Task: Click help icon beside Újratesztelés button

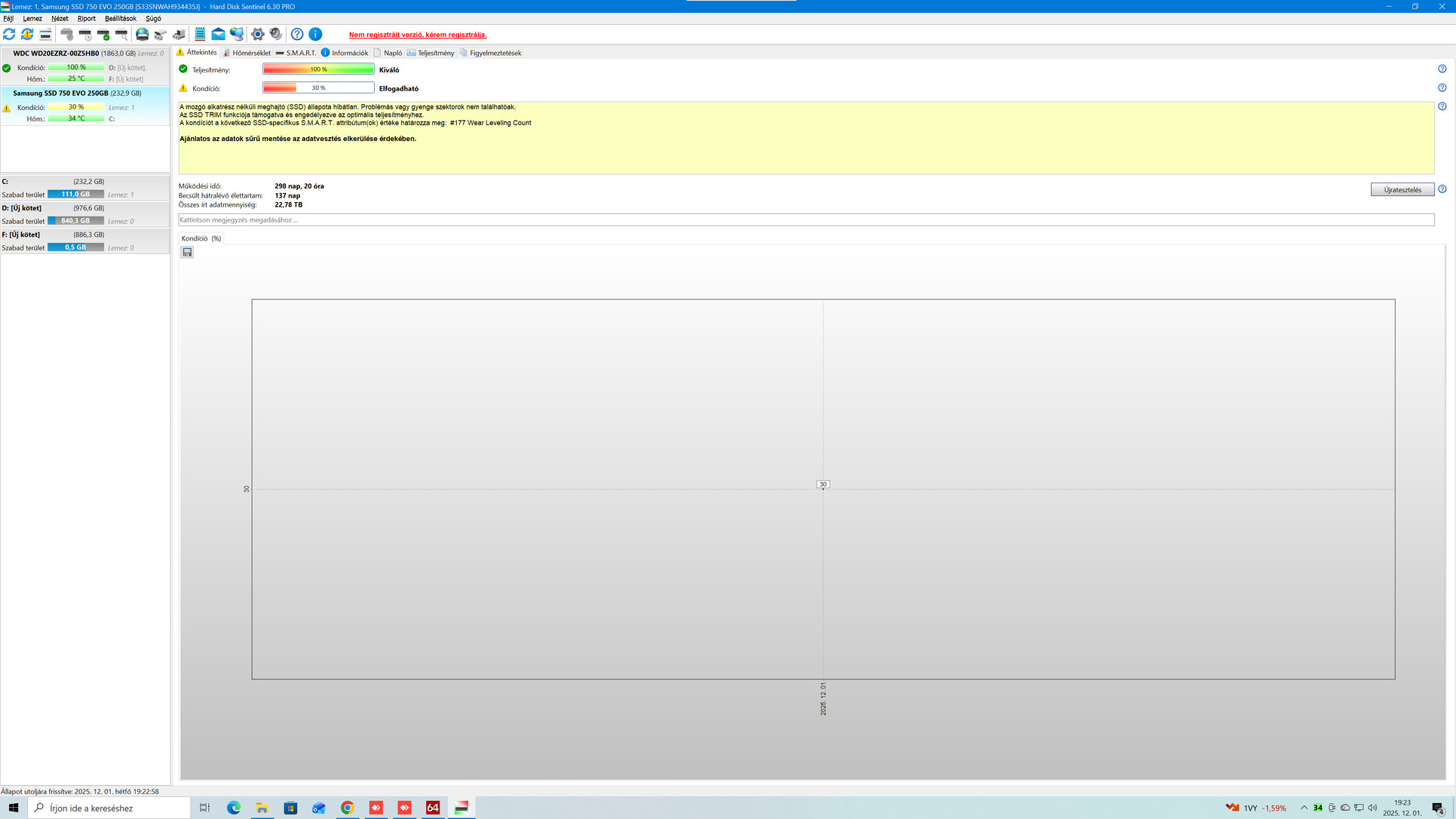Action: click(1442, 189)
